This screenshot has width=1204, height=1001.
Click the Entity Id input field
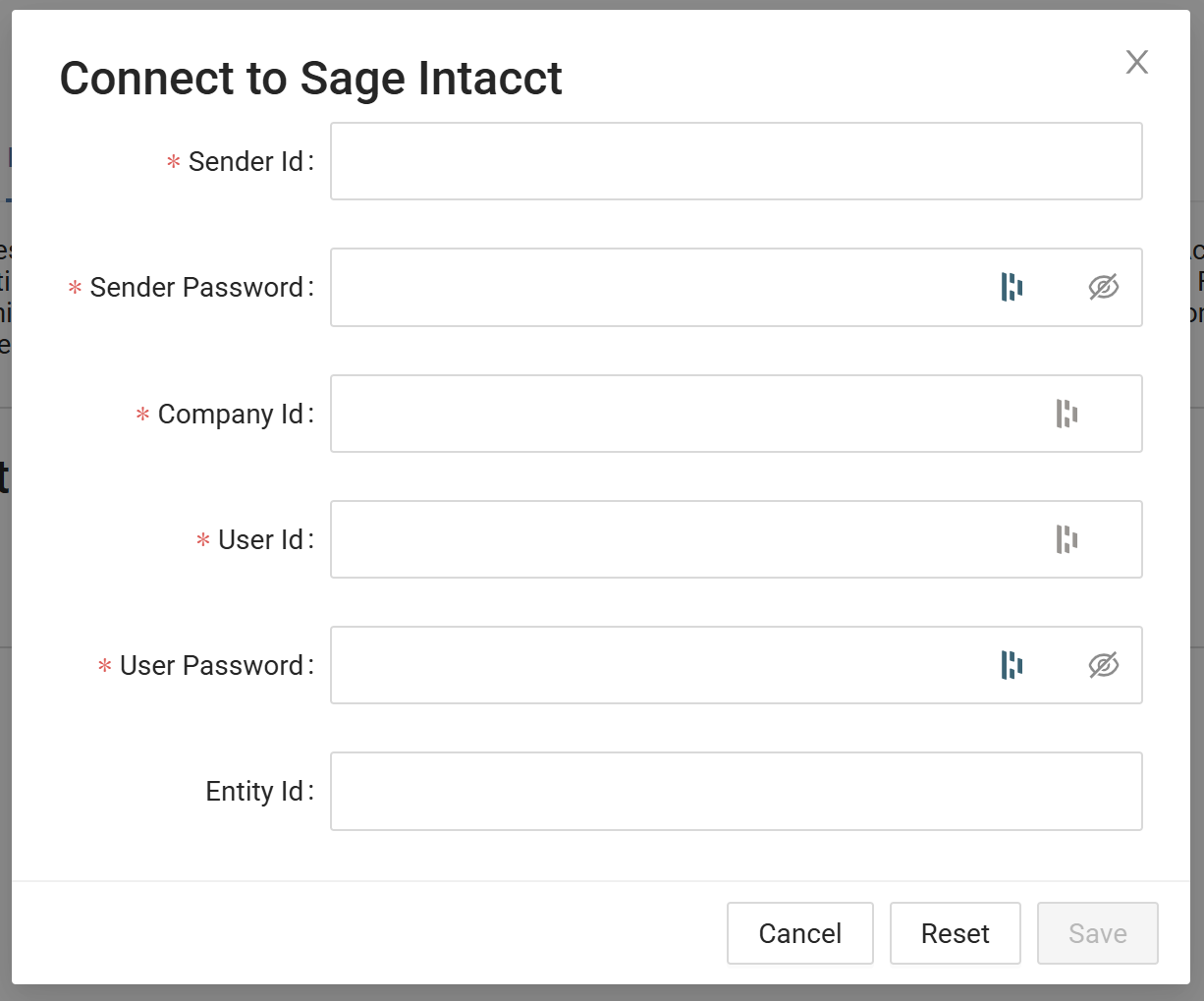pyautogui.click(x=736, y=791)
